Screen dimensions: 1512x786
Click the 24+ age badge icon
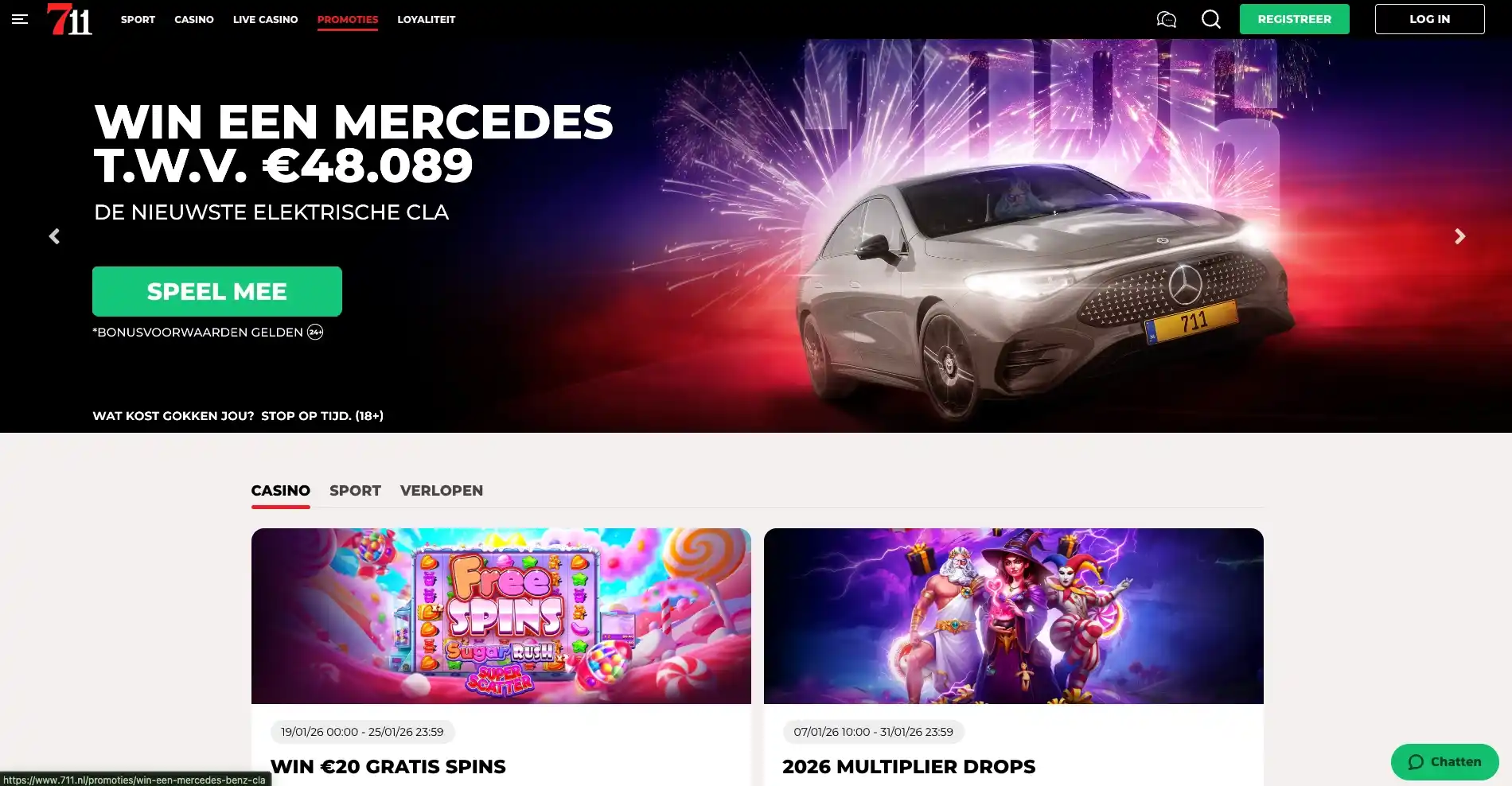tap(315, 333)
